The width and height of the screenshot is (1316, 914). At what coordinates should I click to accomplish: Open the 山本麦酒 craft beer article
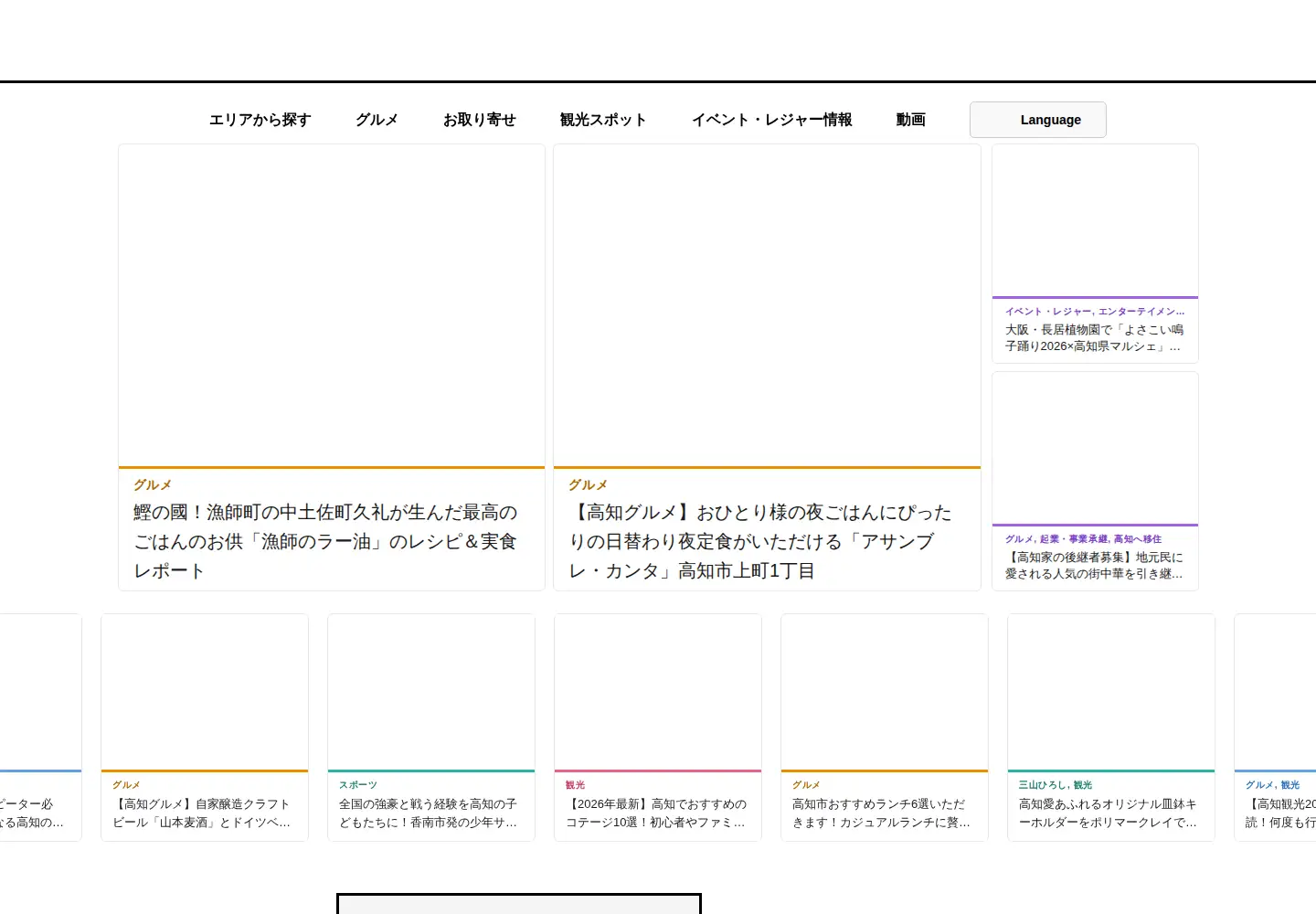point(202,813)
